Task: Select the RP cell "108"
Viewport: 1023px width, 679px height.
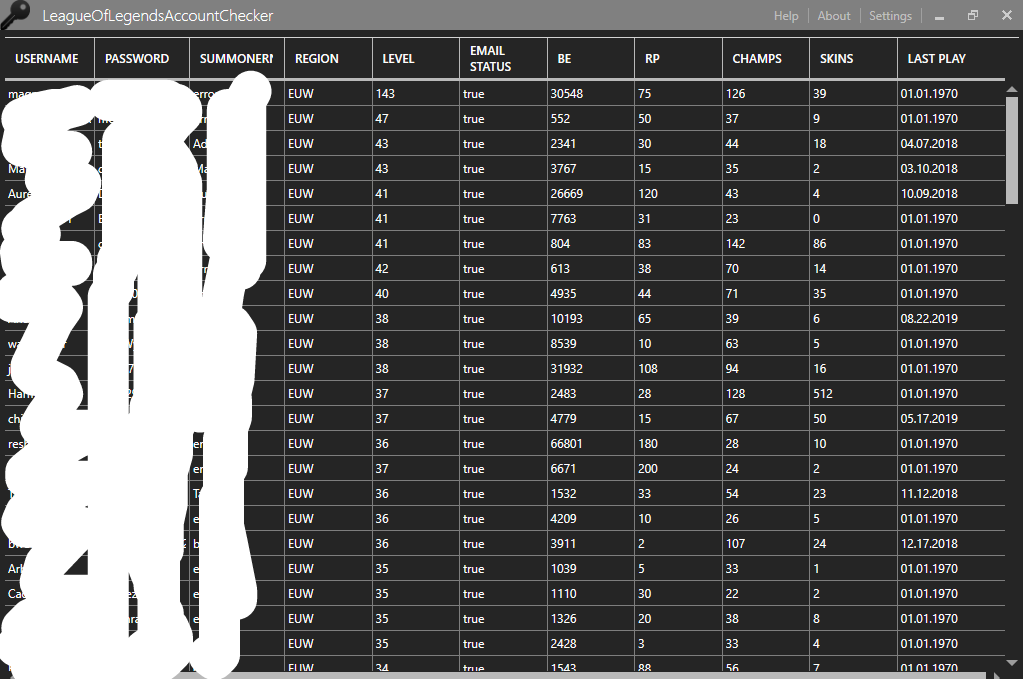Action: point(679,369)
